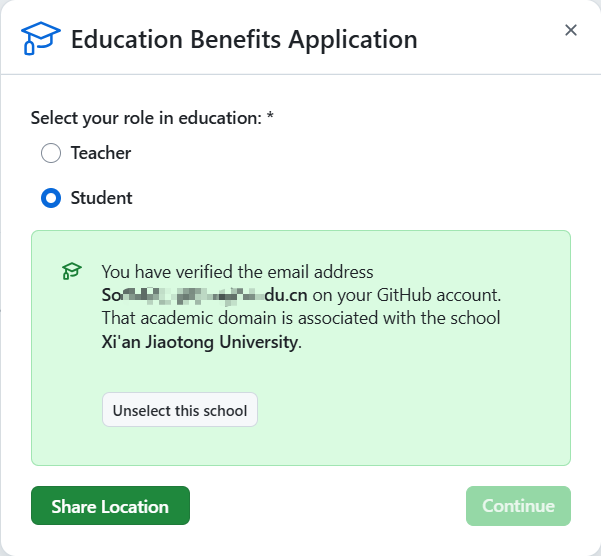Click the Teacher label text
Image resolution: width=601 pixels, height=556 pixels.
point(101,153)
